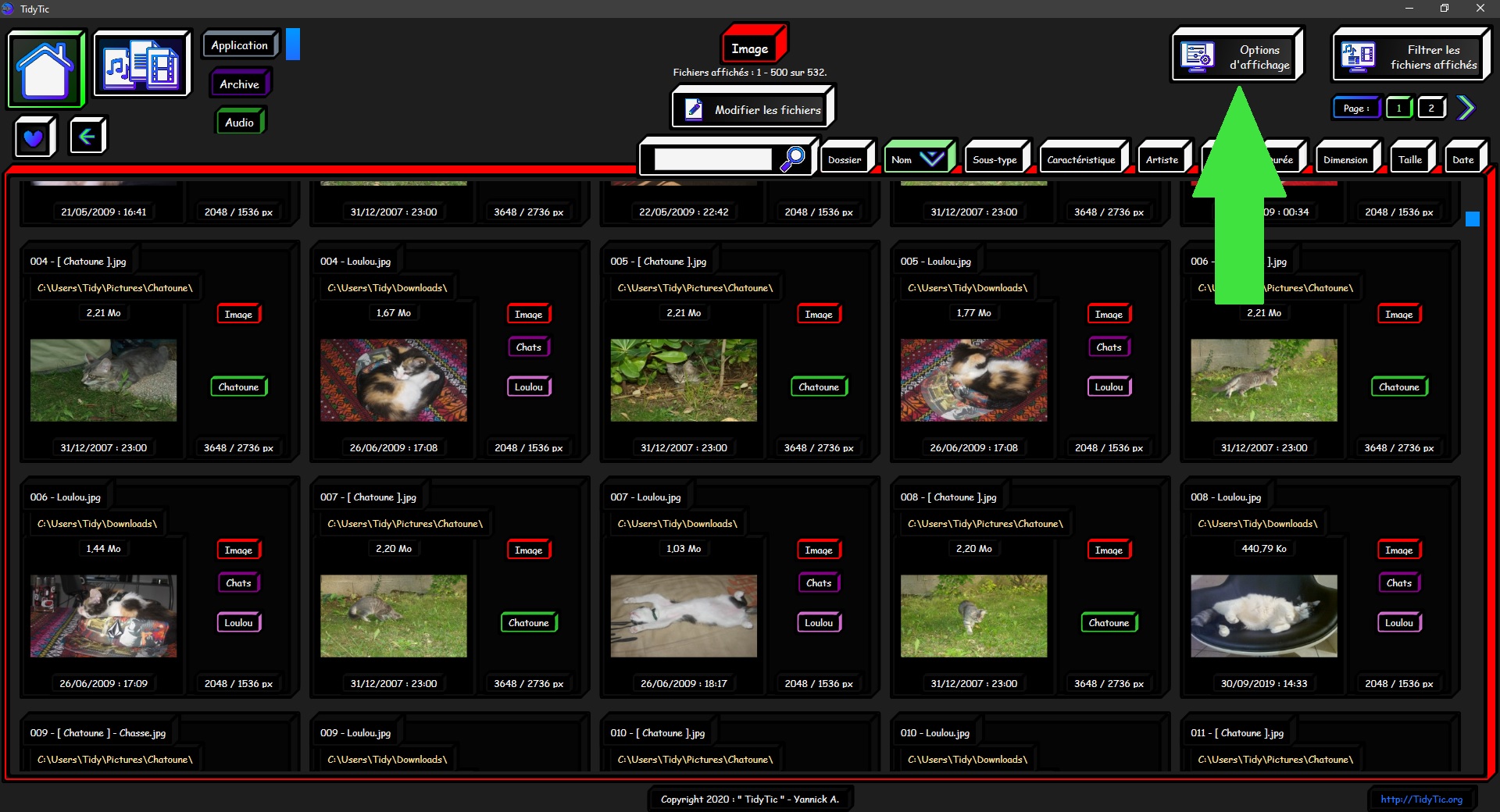This screenshot has height=812, width=1500.
Task: Select file name 009 - [ Chatoune ] - Chasse.jpg
Action: [x=98, y=733]
